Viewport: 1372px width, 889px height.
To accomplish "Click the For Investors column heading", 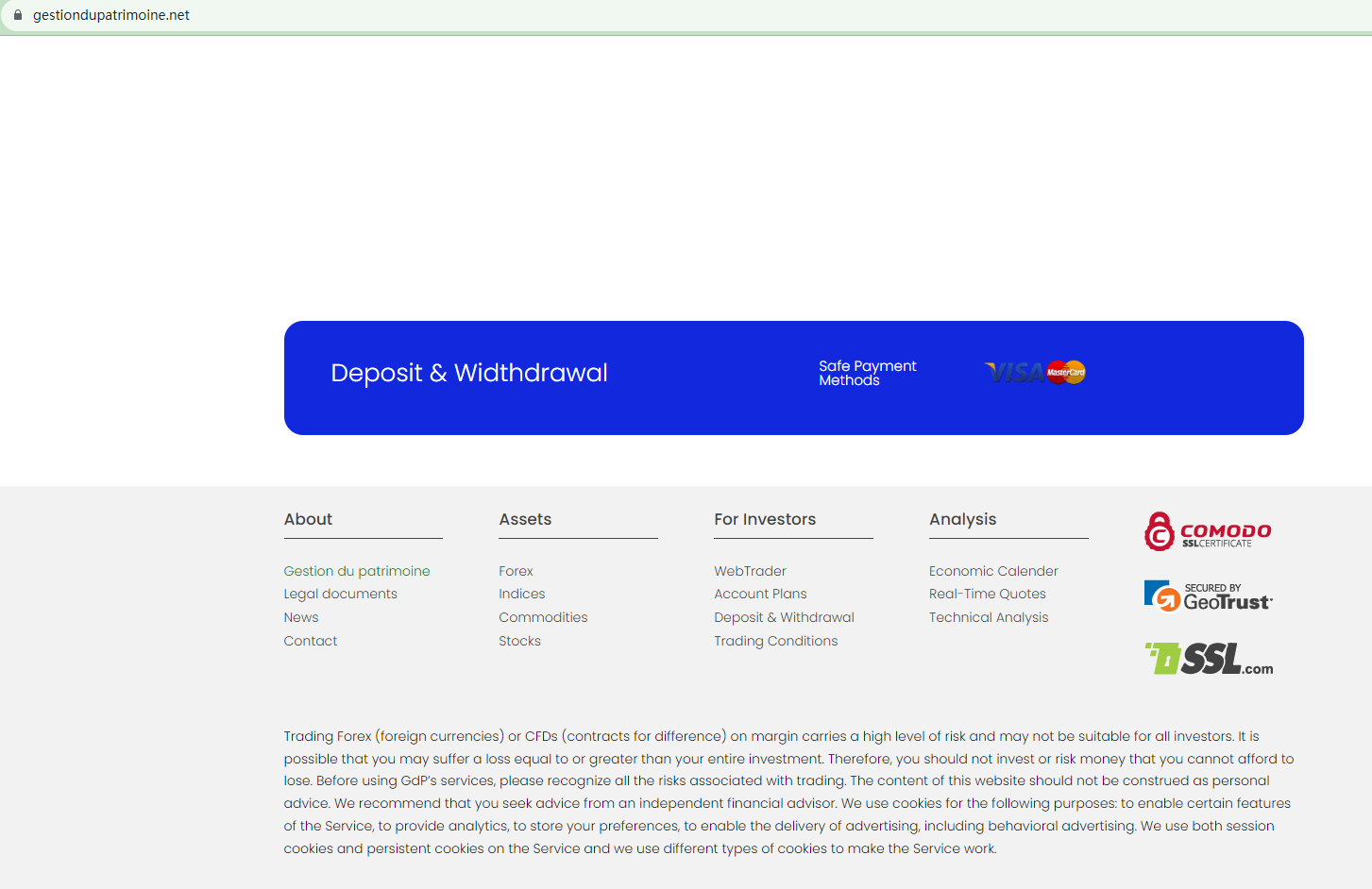I will 766,519.
